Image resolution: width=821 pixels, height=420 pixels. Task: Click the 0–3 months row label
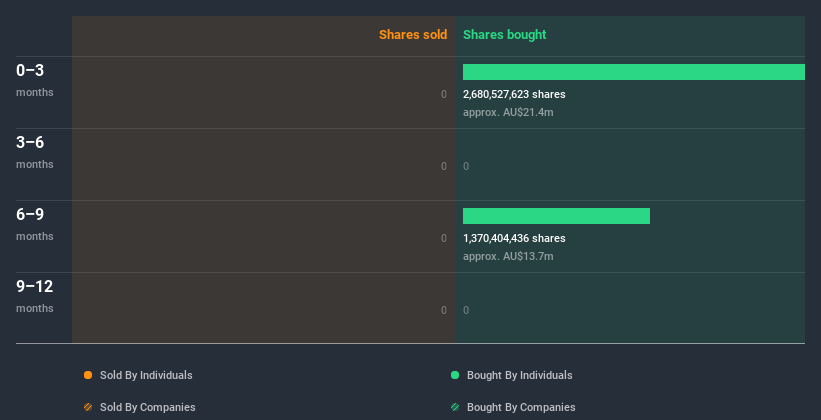(x=35, y=80)
